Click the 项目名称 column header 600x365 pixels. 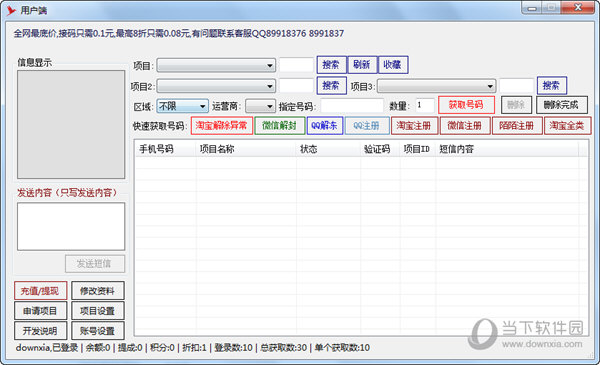point(246,149)
